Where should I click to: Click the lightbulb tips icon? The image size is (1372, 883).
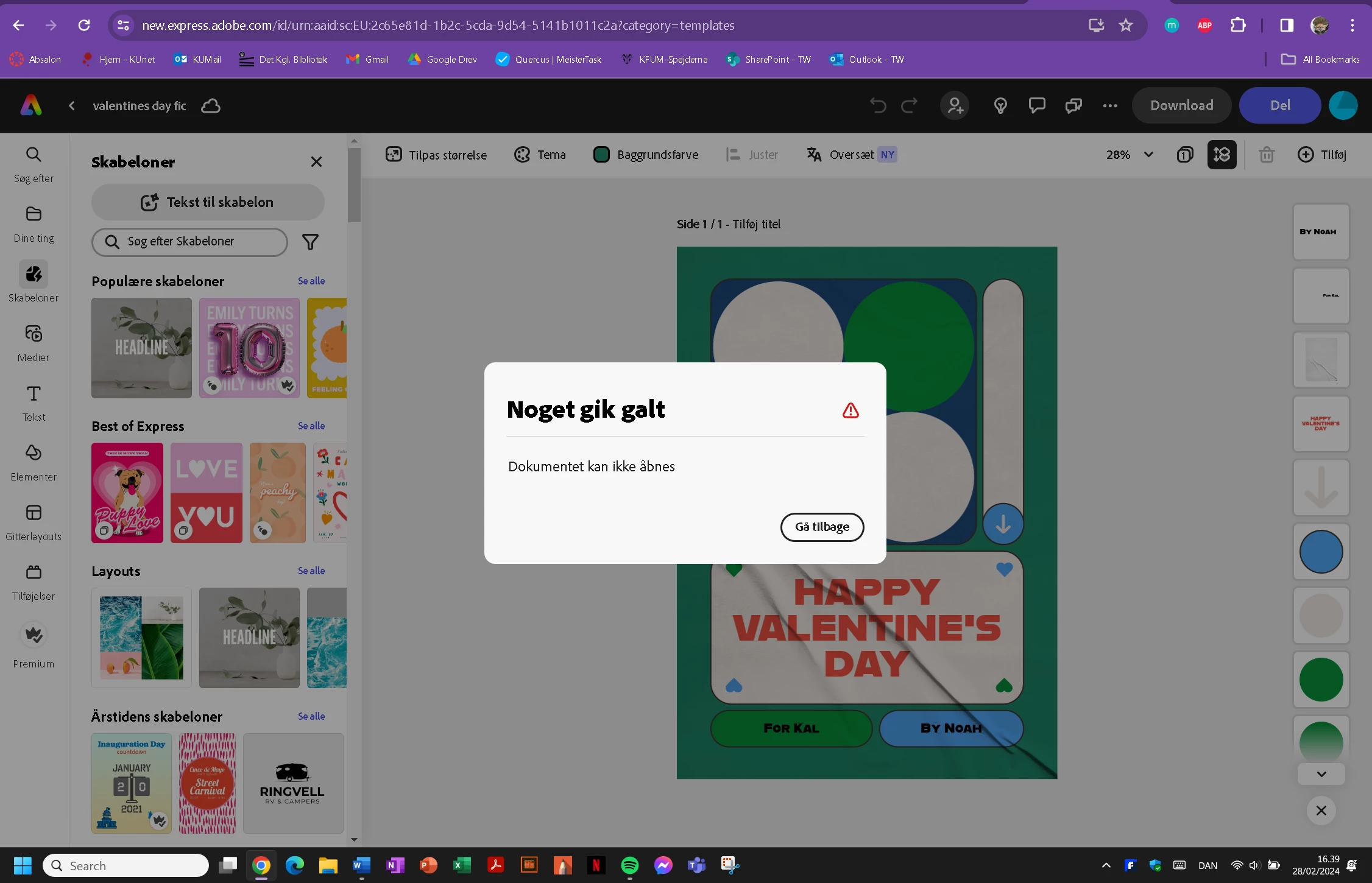click(1000, 106)
